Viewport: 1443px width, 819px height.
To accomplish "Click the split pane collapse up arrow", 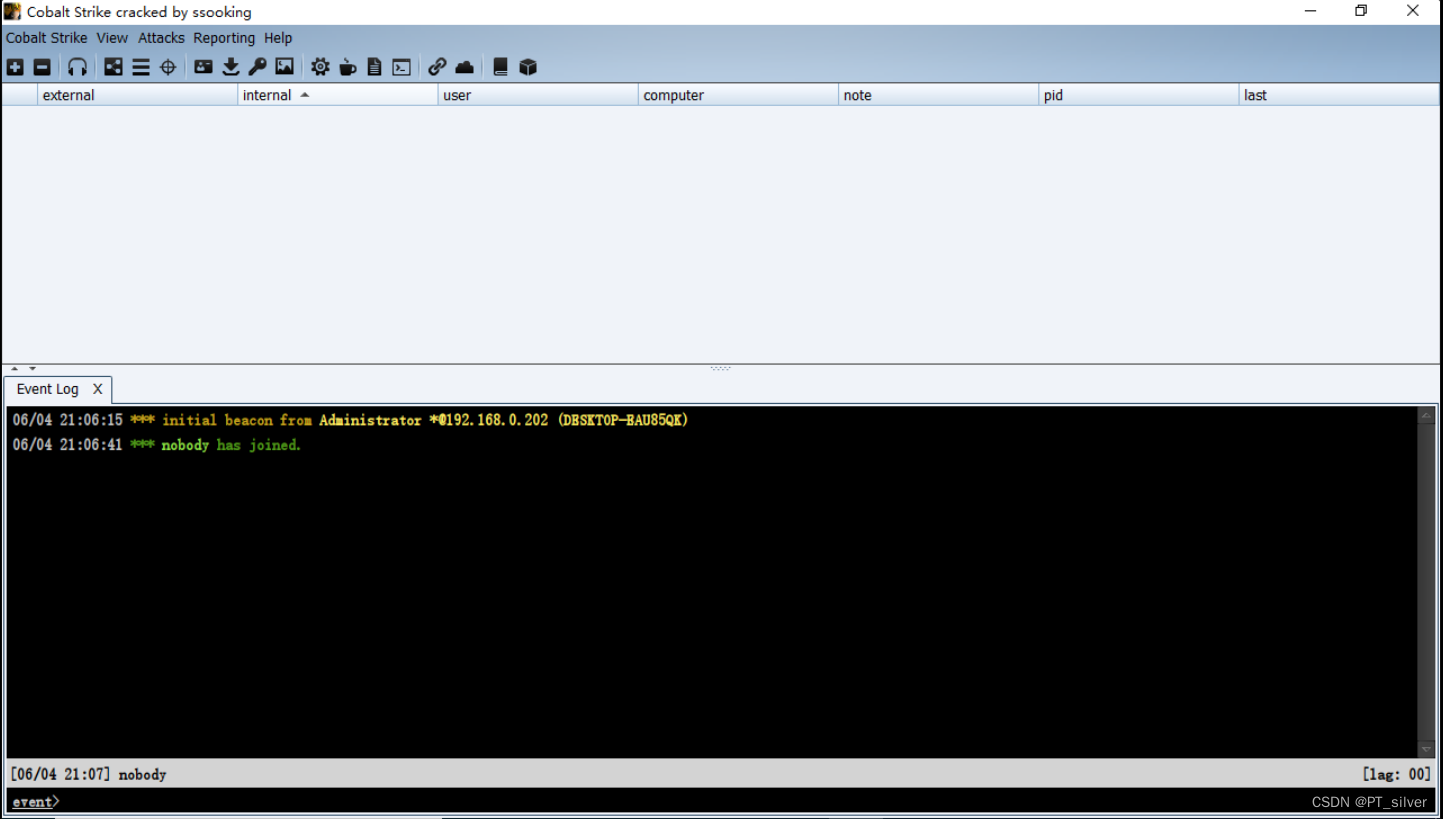I will coord(14,369).
